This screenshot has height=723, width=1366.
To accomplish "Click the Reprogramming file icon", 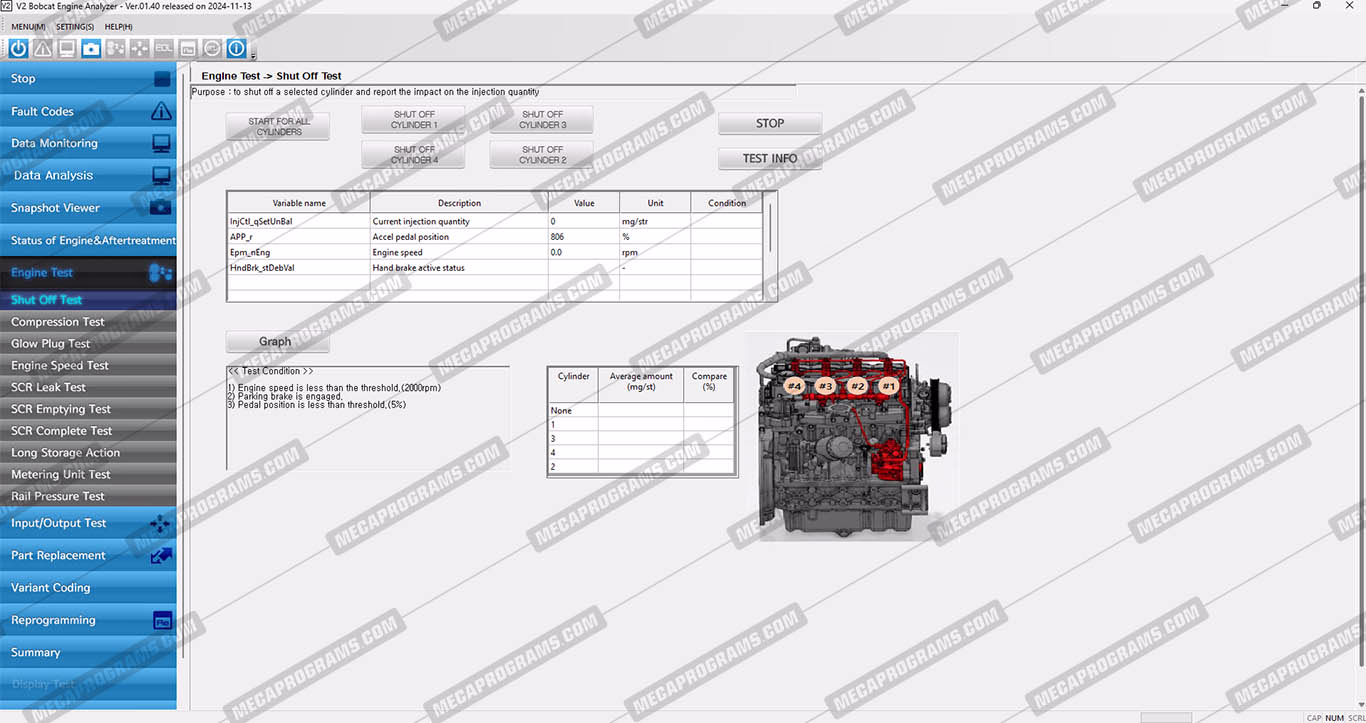I will click(x=162, y=620).
